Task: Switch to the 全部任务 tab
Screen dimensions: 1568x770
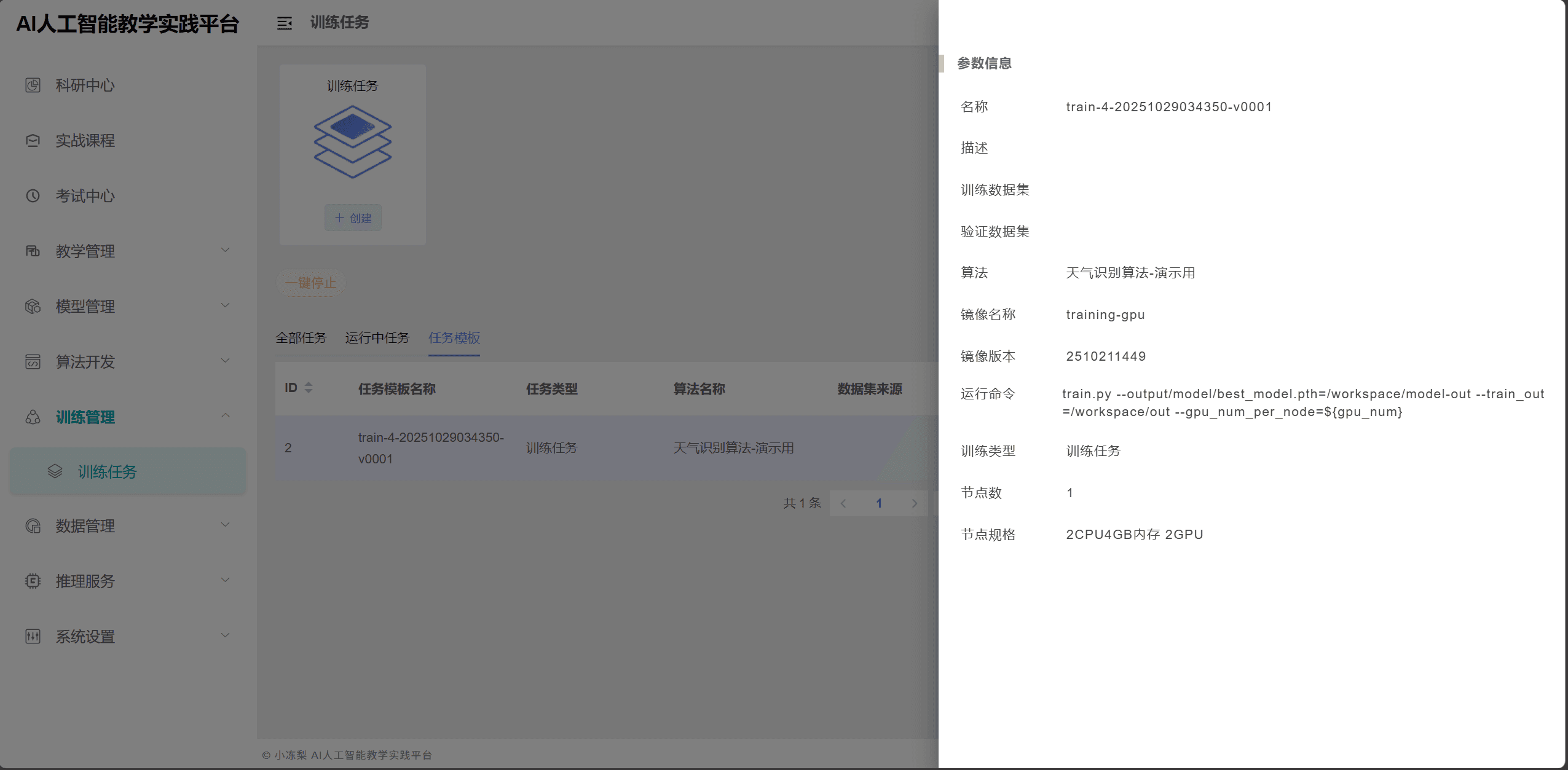Action: pos(301,338)
